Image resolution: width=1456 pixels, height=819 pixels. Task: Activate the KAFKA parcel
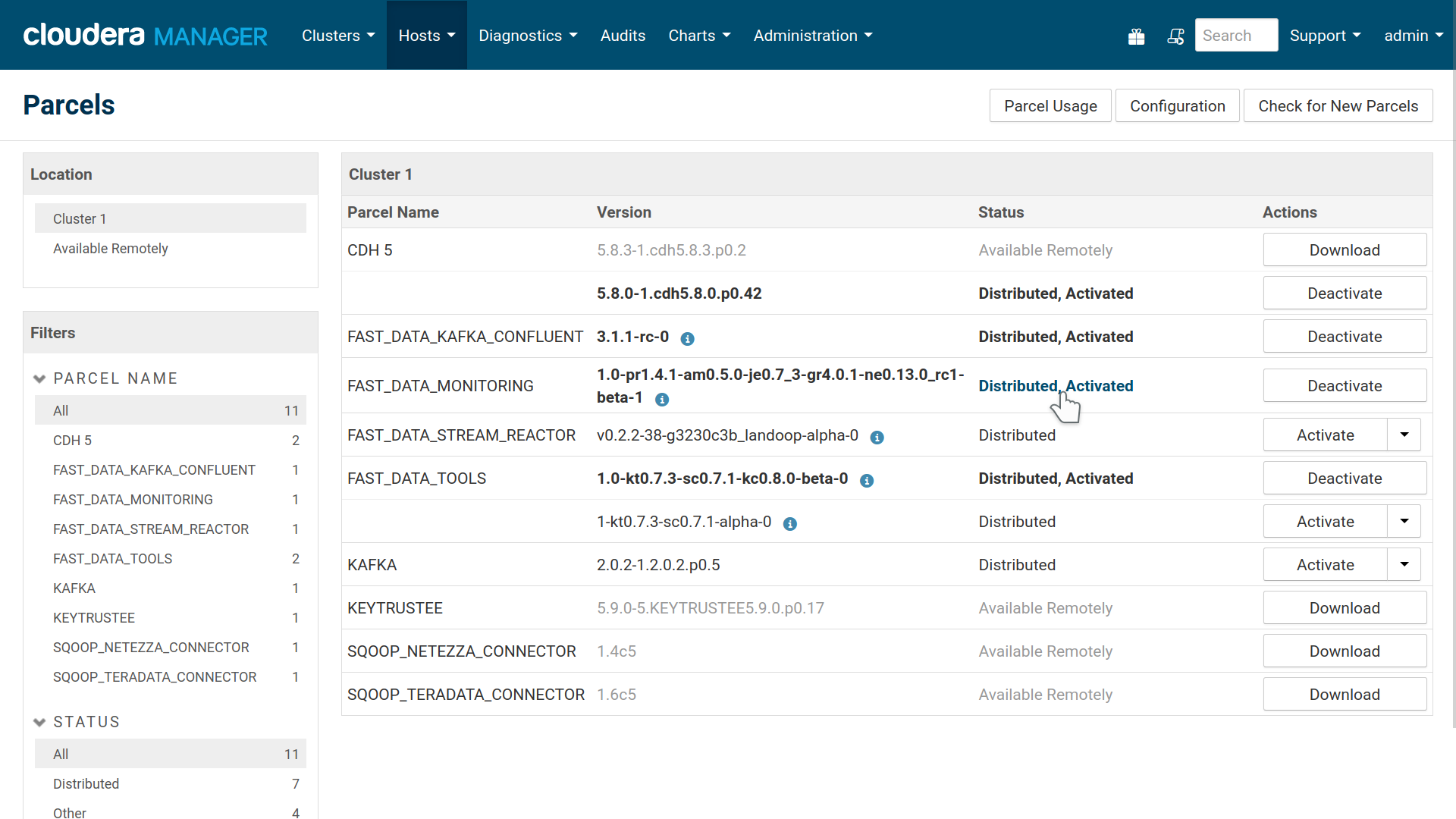[1325, 564]
